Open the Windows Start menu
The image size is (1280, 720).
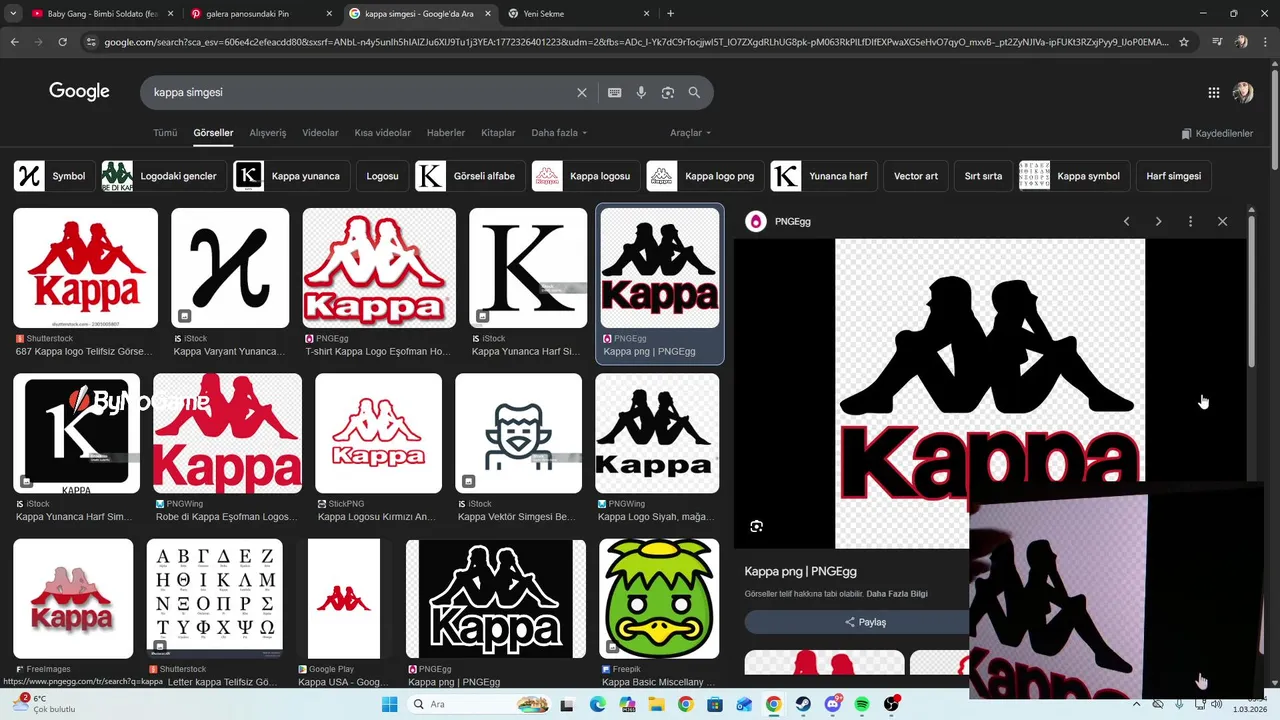(x=390, y=704)
